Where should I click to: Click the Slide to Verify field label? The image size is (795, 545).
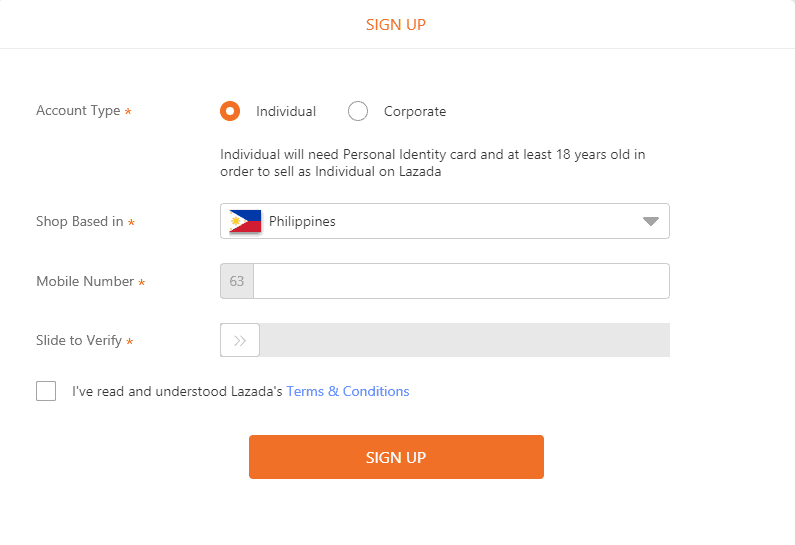pyautogui.click(x=79, y=341)
